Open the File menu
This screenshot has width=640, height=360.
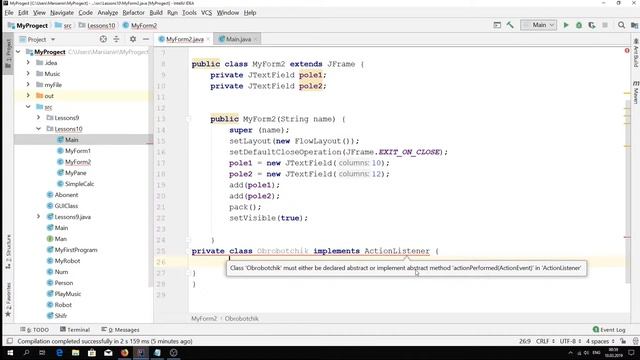[x=9, y=13]
